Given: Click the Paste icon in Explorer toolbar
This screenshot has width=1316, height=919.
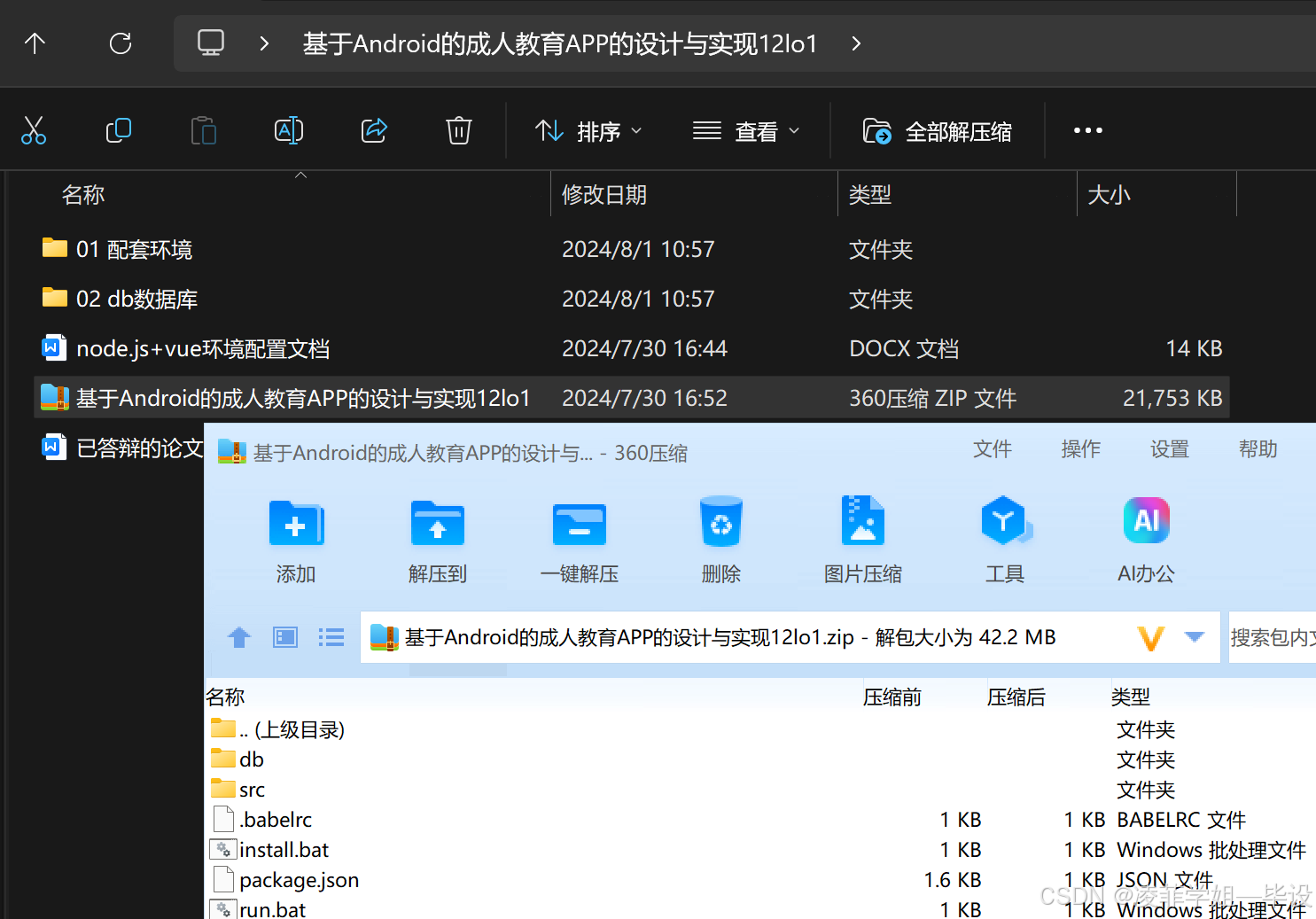Looking at the screenshot, I should coord(204,131).
